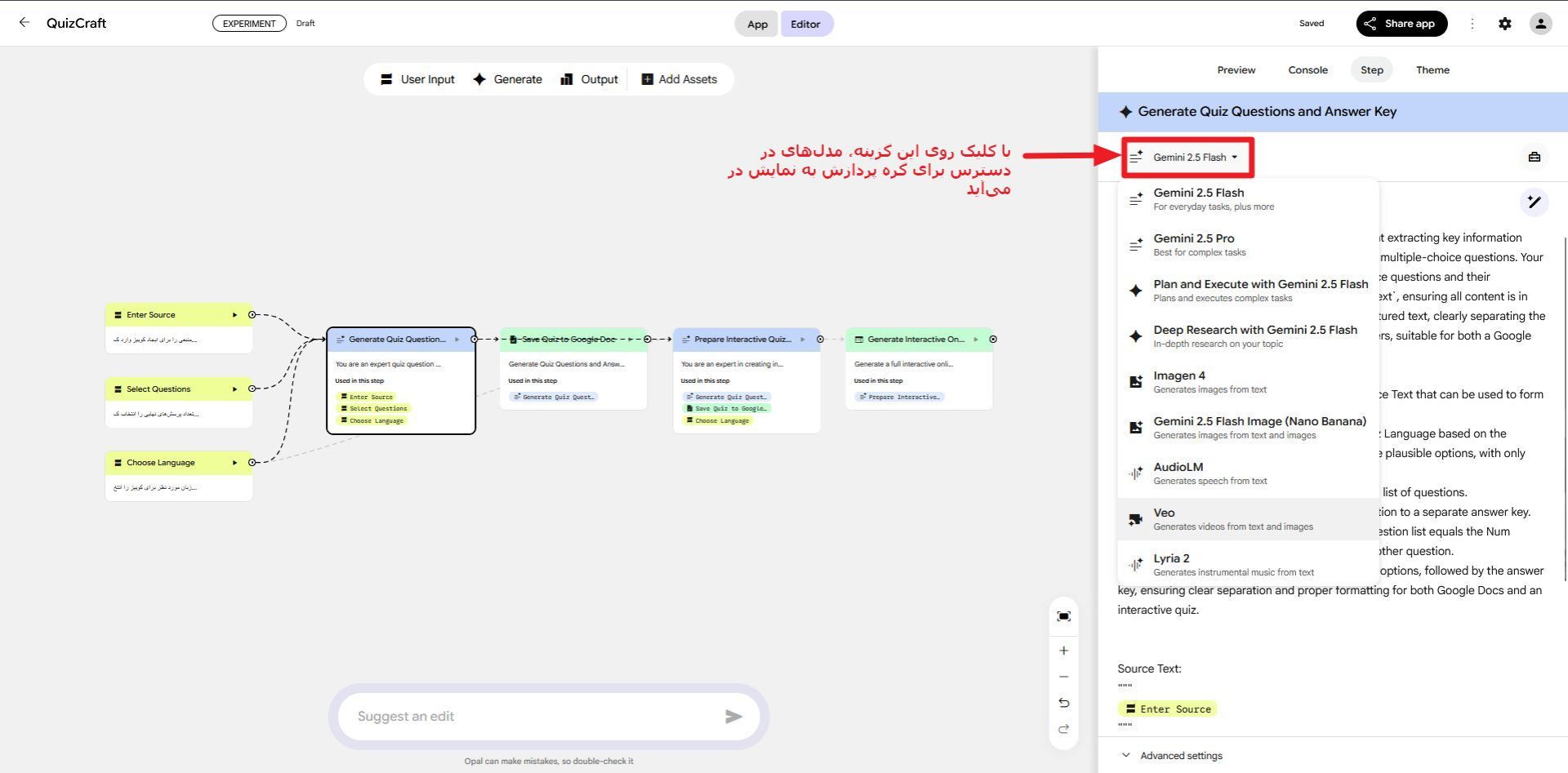Screen dimensions: 1568x773
Task: Switch to the Theme tab
Action: pos(1432,70)
